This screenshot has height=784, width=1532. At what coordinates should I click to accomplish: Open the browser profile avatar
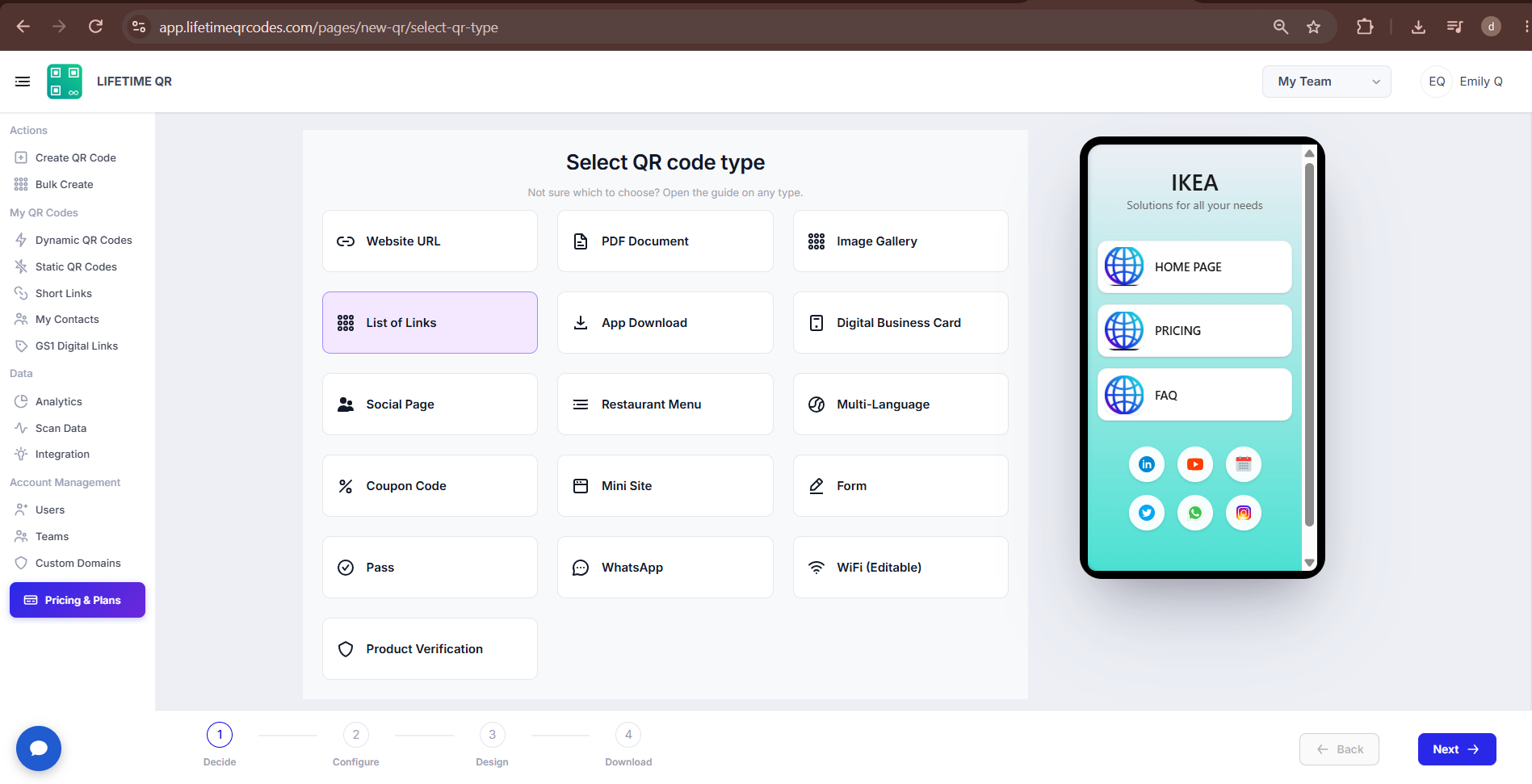1491,27
